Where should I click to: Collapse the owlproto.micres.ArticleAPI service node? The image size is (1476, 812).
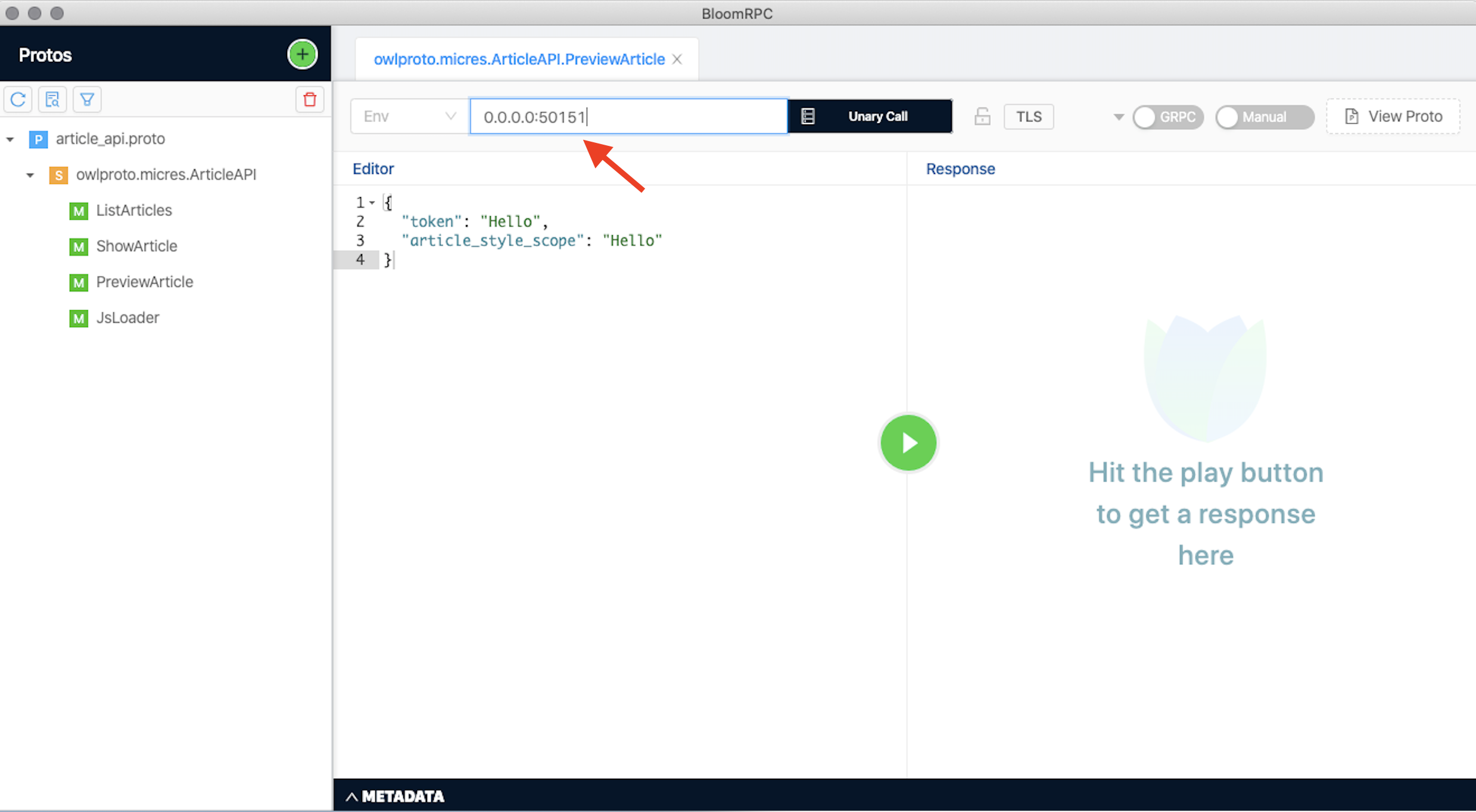(30, 175)
